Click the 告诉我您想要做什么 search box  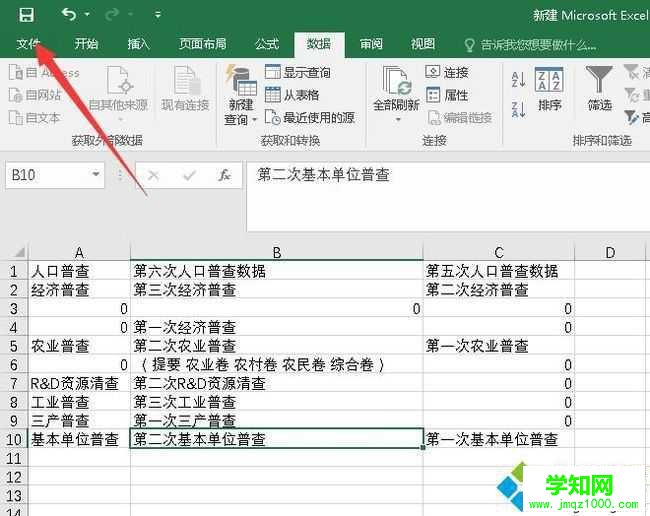(531, 44)
